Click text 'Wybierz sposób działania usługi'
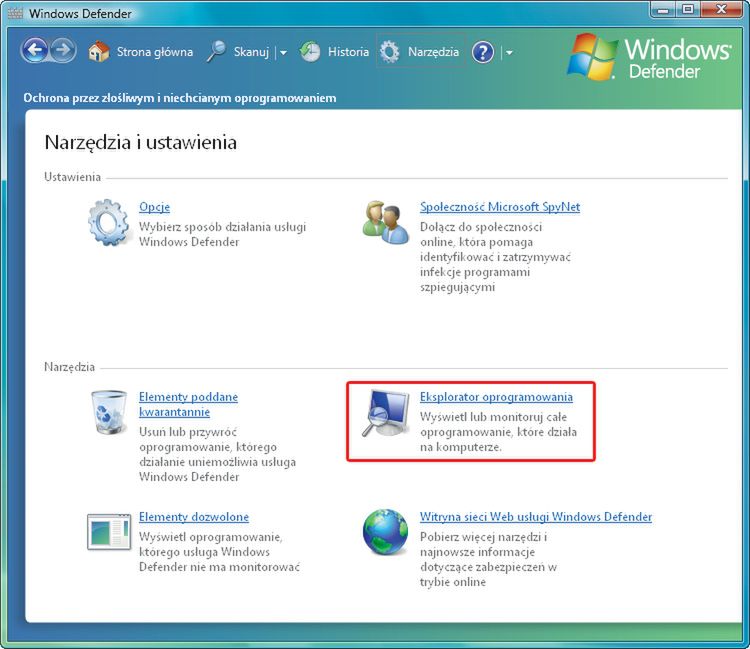Screen dimensions: 750x649 pos(222,227)
